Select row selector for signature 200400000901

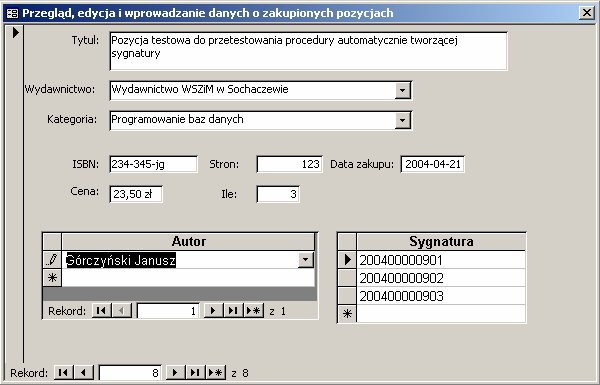pyautogui.click(x=347, y=259)
